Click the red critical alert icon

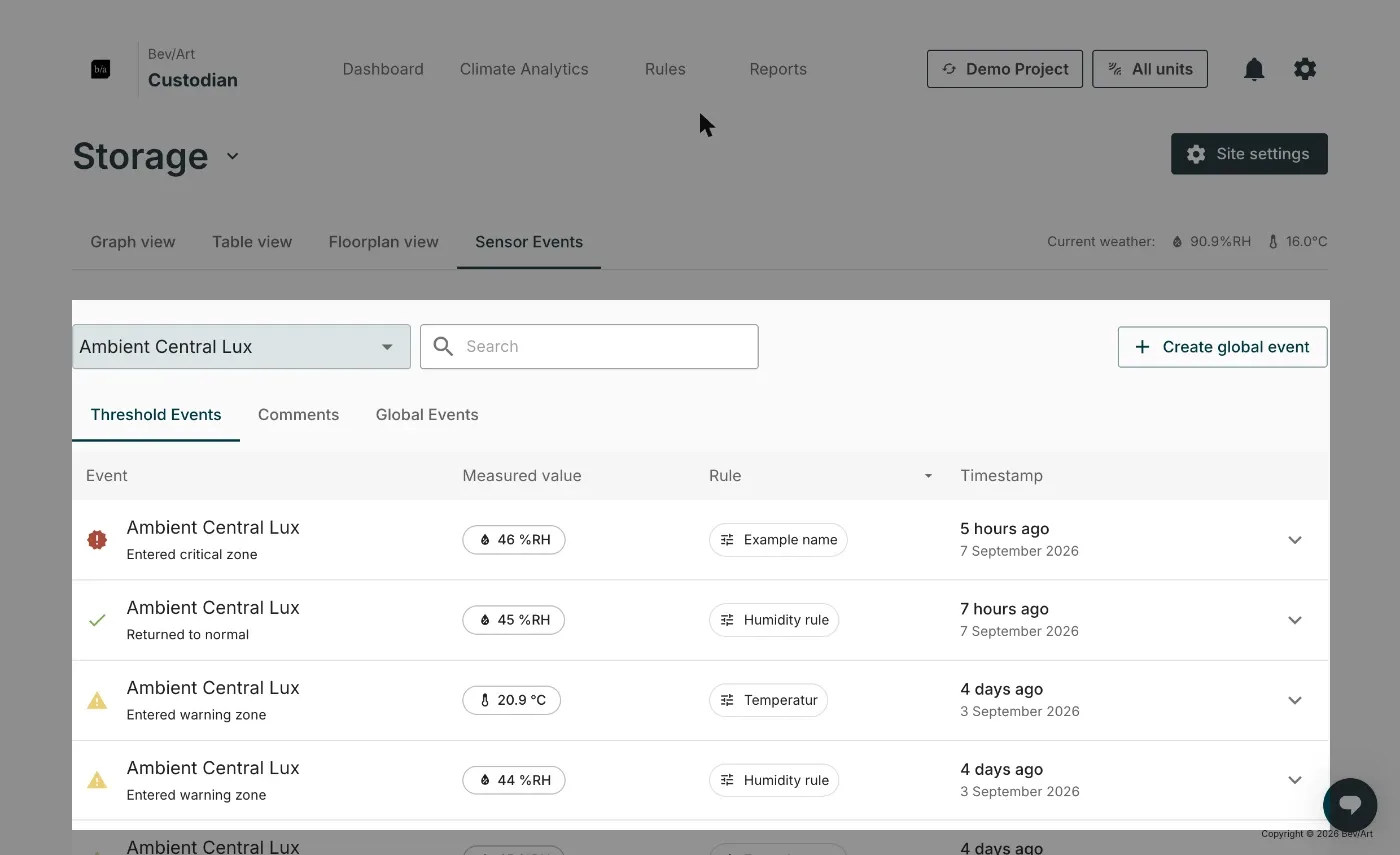(x=97, y=540)
